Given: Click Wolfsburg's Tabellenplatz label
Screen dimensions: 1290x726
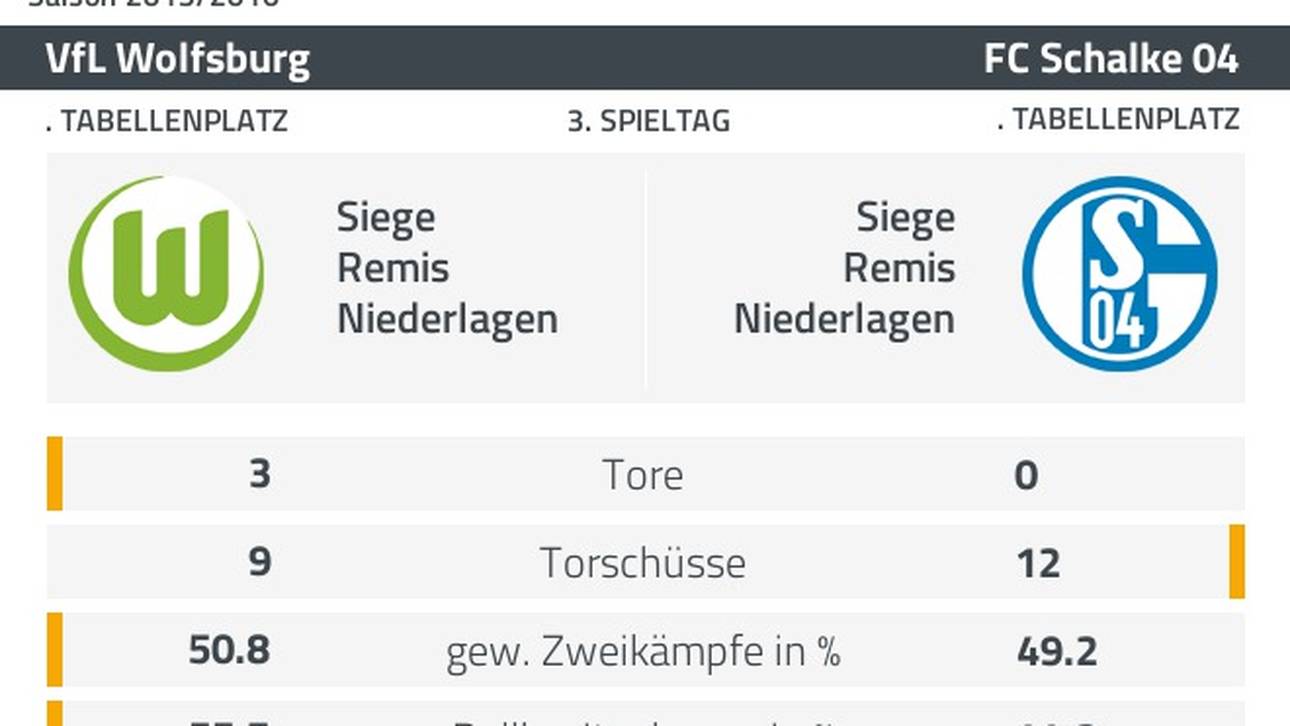Looking at the screenshot, I should pos(167,121).
